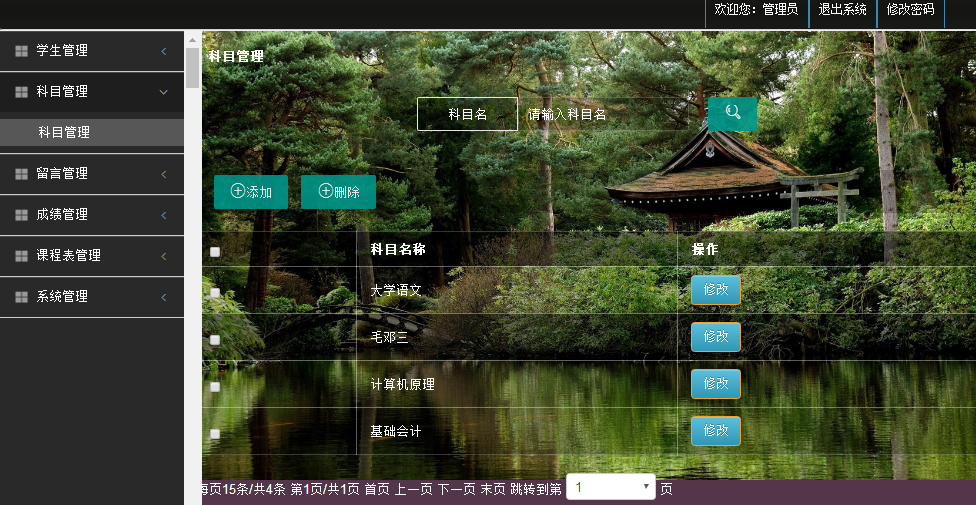Click the 基础会计 cell
The image size is (976, 505).
(396, 432)
